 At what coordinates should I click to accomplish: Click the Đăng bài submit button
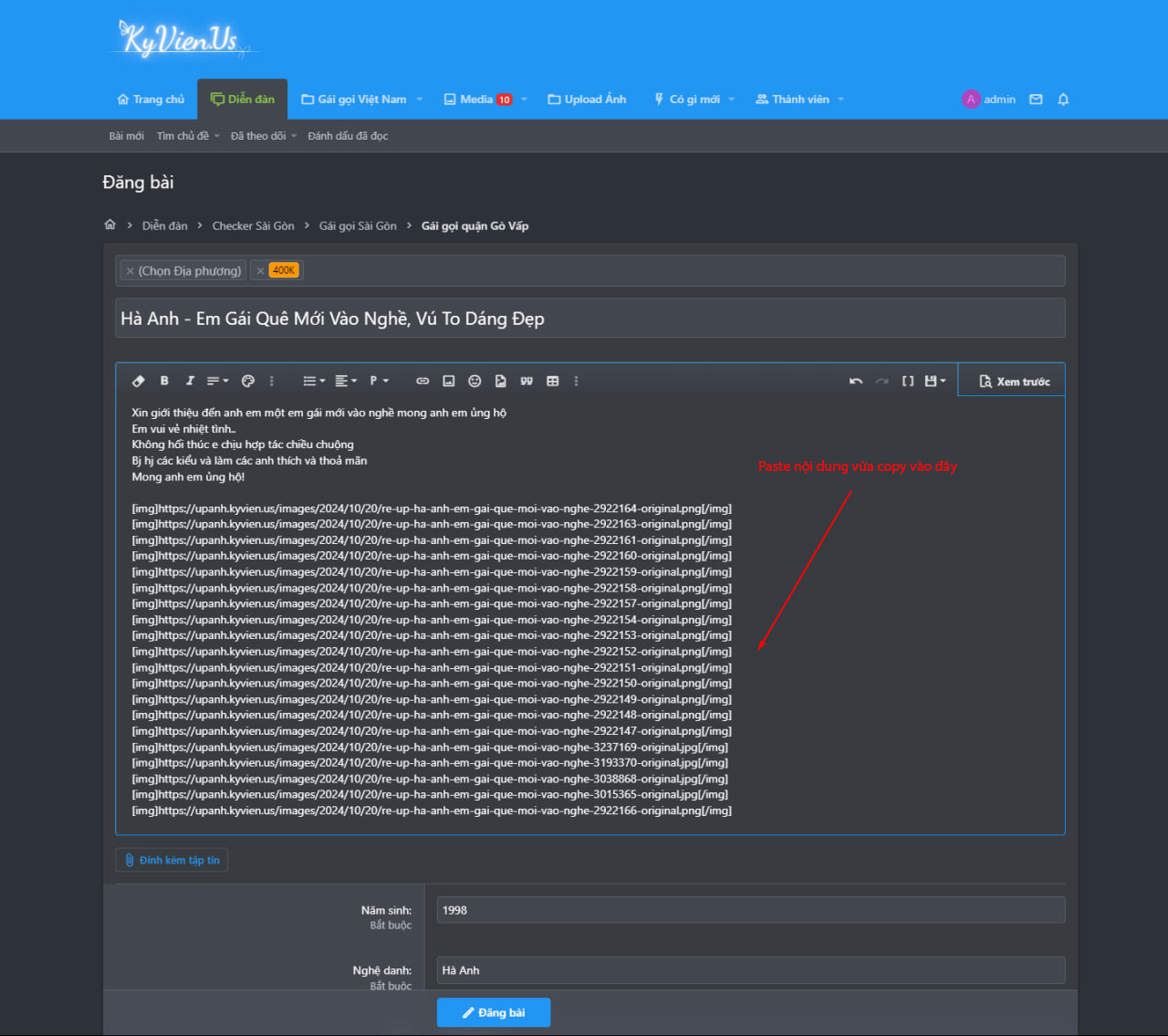pos(494,1012)
